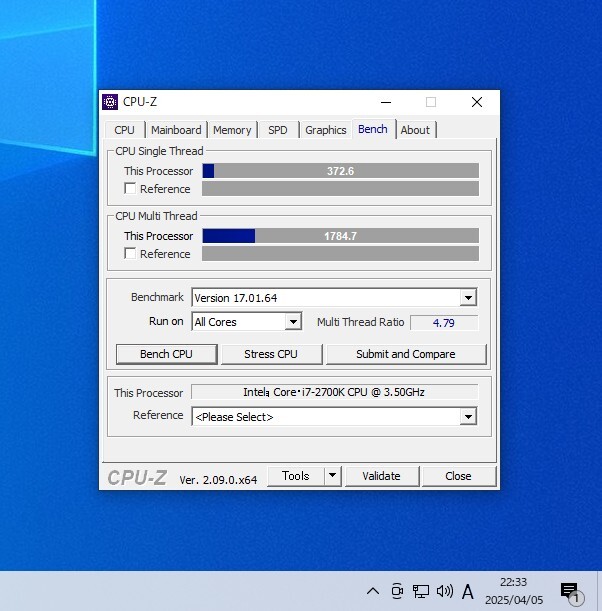Show hidden tray icons chevron
The height and width of the screenshot is (611, 602).
pos(373,591)
